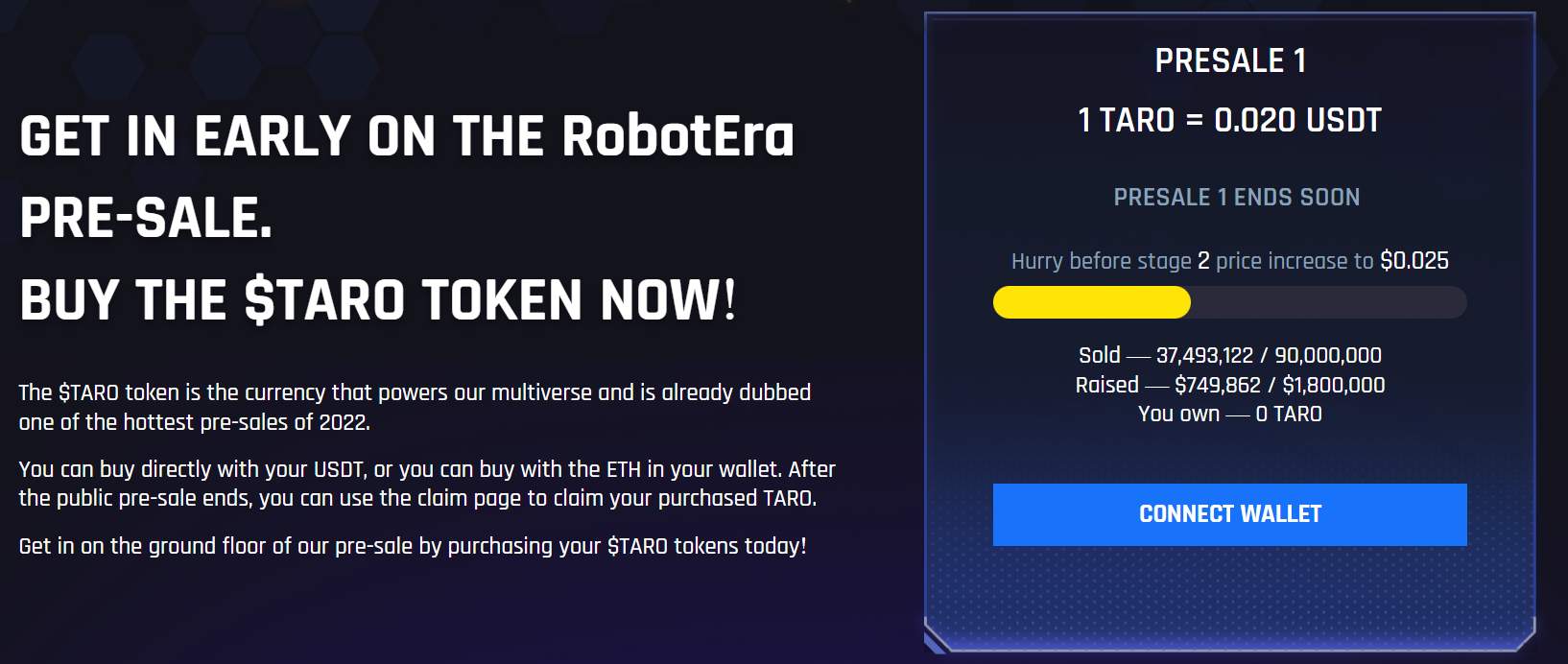Click the Raised amount line
Image resolution: width=1568 pixels, height=664 pixels.
pos(1230,385)
